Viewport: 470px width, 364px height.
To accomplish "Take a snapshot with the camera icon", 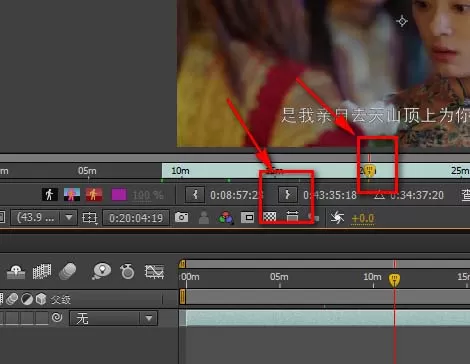I will 181,217.
